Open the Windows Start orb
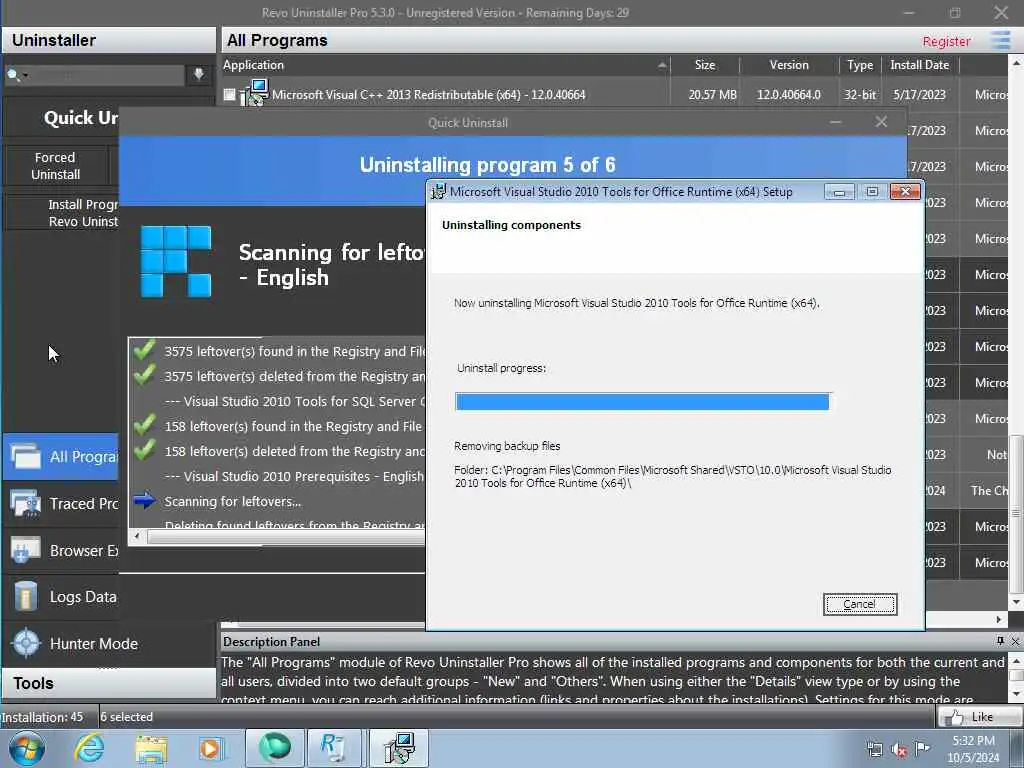 click(x=27, y=748)
